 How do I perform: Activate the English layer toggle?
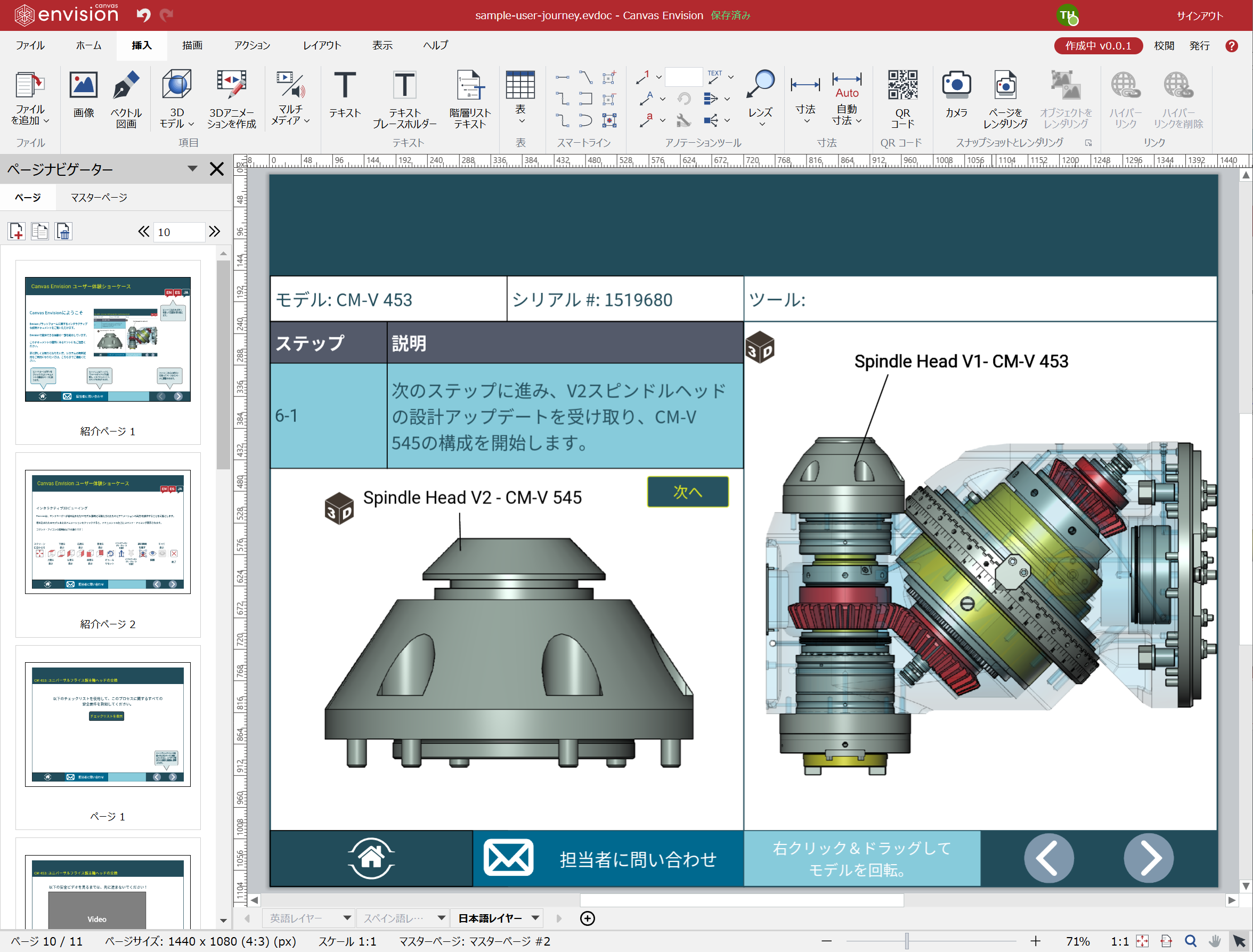coord(296,918)
